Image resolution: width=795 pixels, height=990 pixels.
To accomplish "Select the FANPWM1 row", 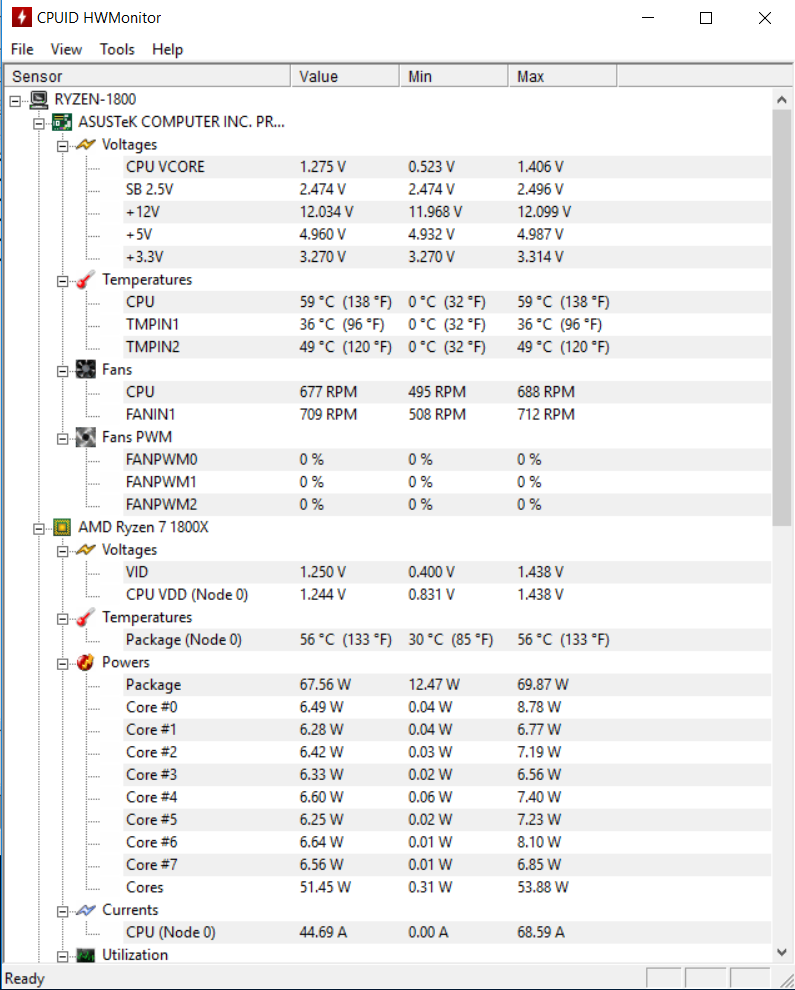I will coord(447,482).
